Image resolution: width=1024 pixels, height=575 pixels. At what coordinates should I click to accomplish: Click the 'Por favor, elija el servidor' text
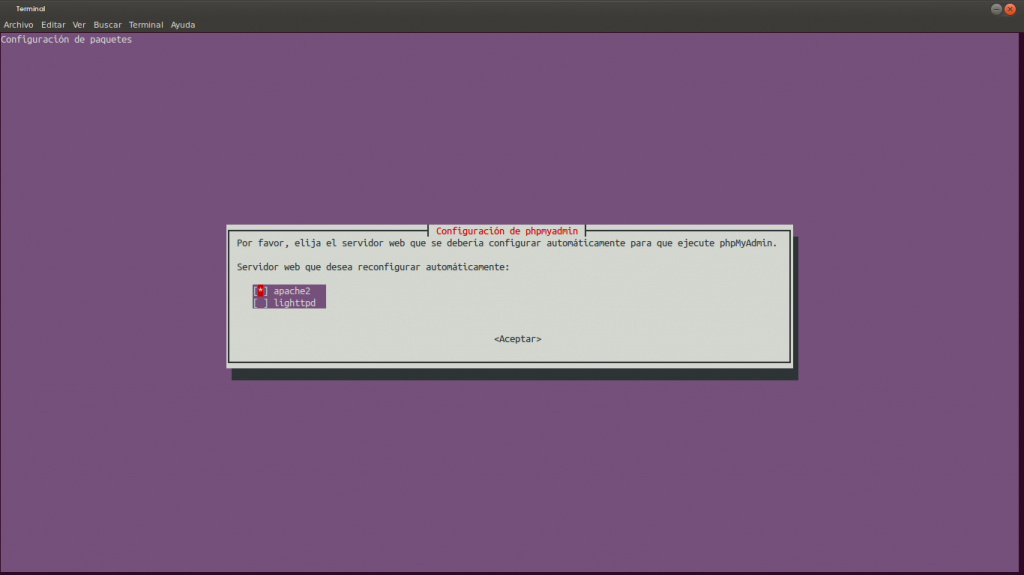tap(507, 243)
